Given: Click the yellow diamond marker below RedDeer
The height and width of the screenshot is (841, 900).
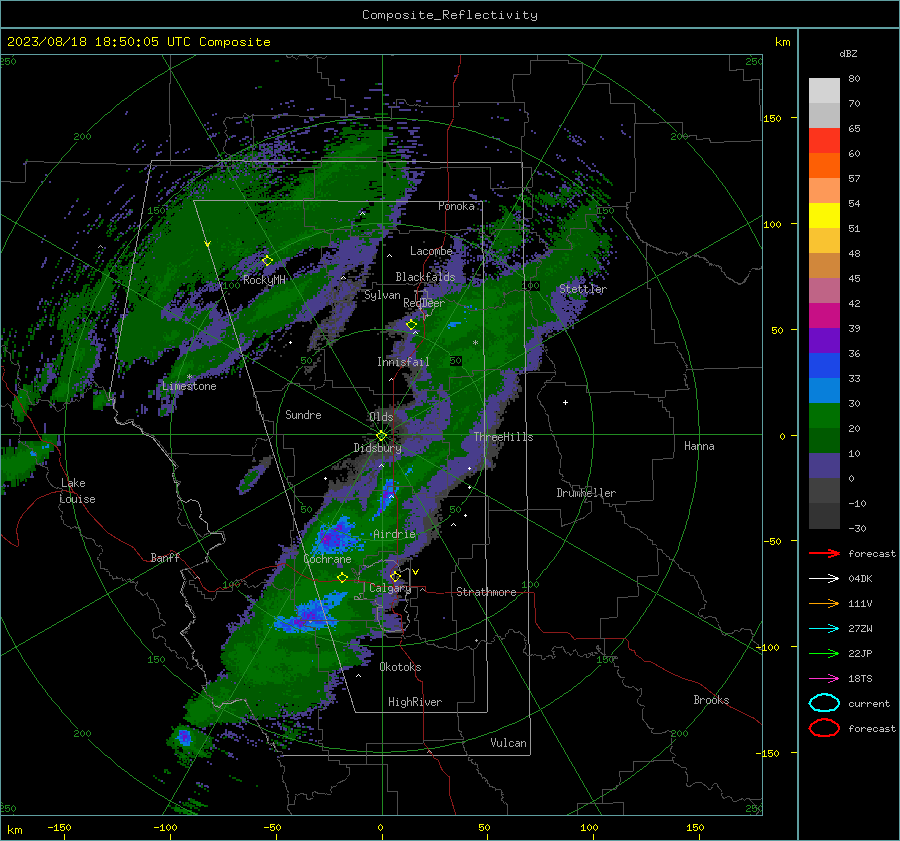Looking at the screenshot, I should [411, 325].
